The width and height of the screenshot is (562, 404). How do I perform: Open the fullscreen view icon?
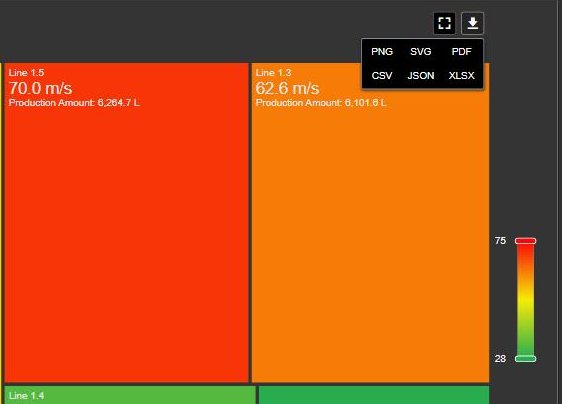click(444, 23)
